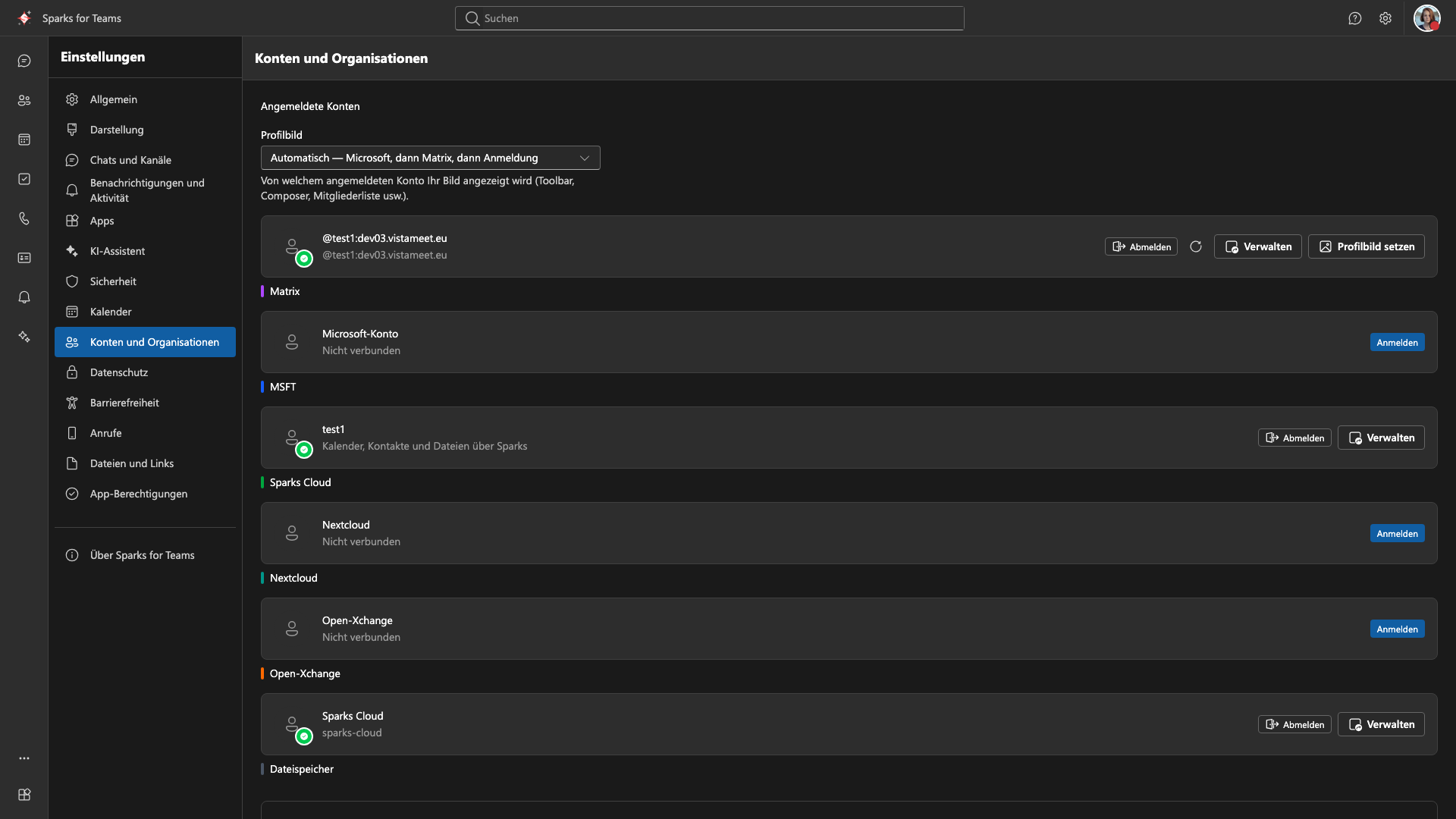This screenshot has height=819, width=1456.
Task: Open Dateien und Links settings
Action: click(145, 463)
